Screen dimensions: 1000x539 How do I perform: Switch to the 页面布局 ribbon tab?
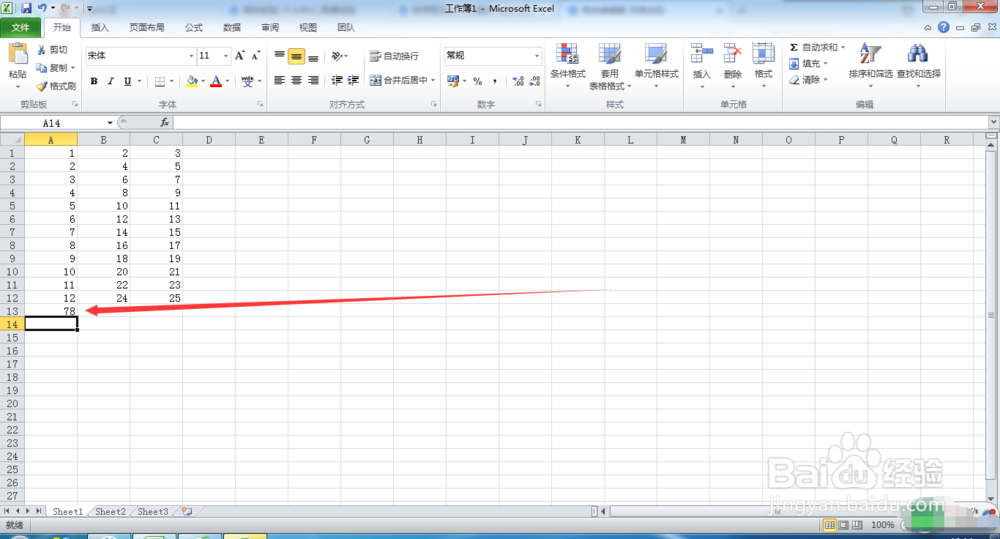pyautogui.click(x=147, y=27)
